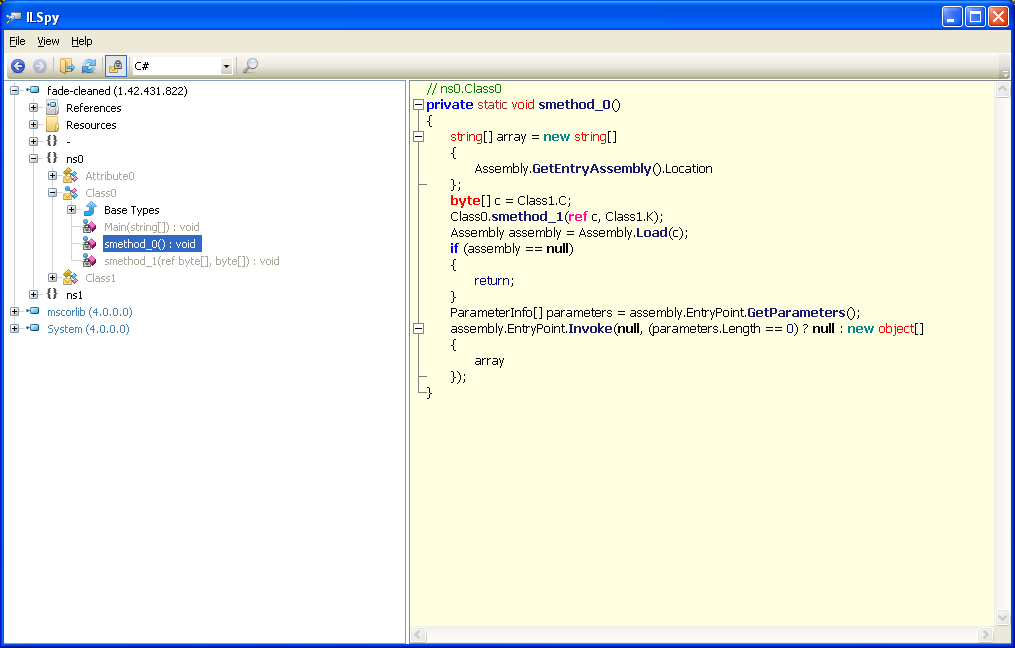The height and width of the screenshot is (648, 1015).
Task: Click the System assembly icon
Action: point(33,328)
